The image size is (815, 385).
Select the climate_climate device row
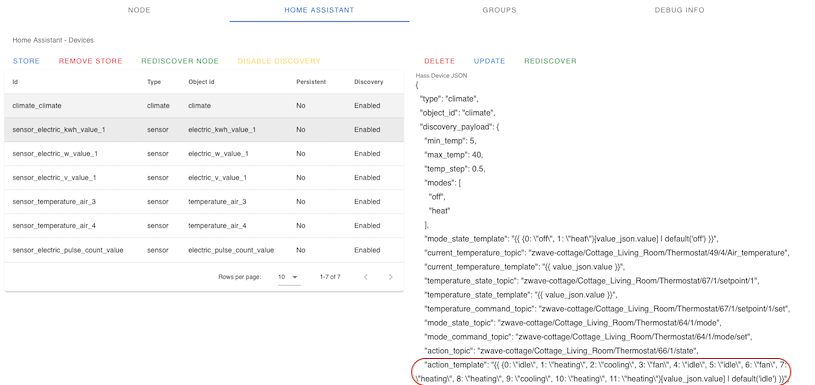[204, 105]
